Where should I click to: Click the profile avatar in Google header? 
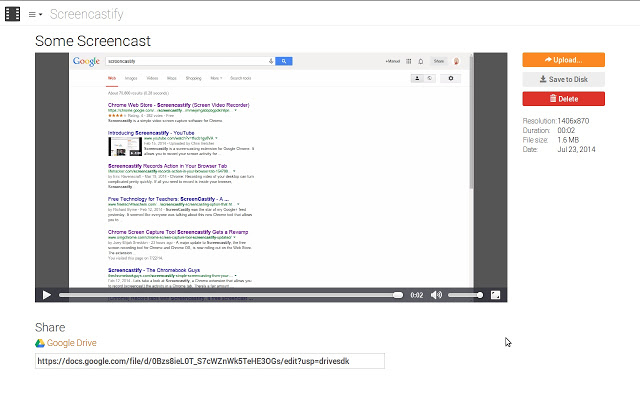click(456, 61)
